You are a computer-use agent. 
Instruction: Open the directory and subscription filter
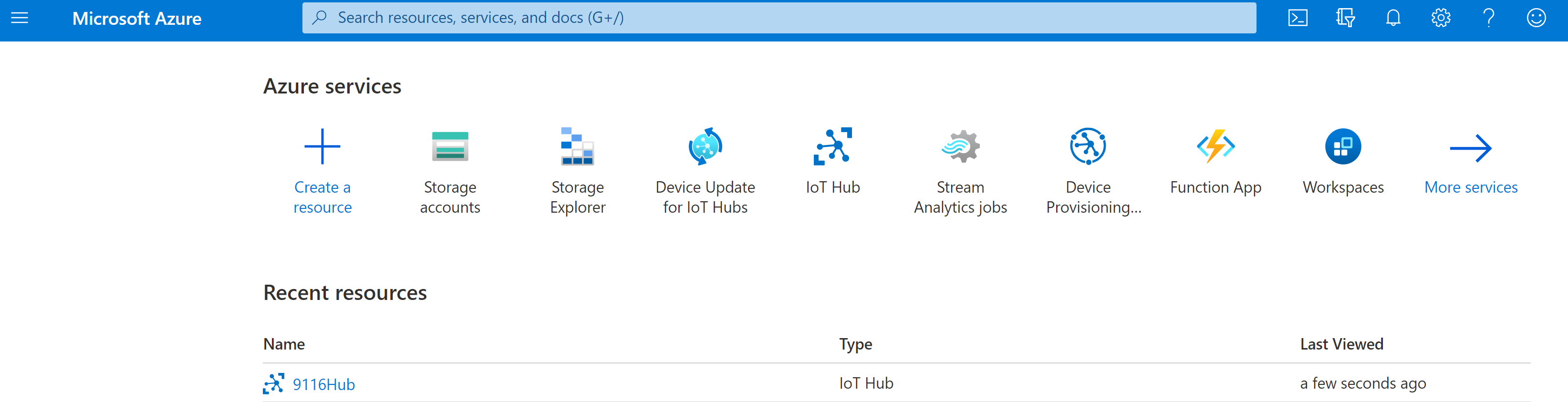pos(1345,18)
